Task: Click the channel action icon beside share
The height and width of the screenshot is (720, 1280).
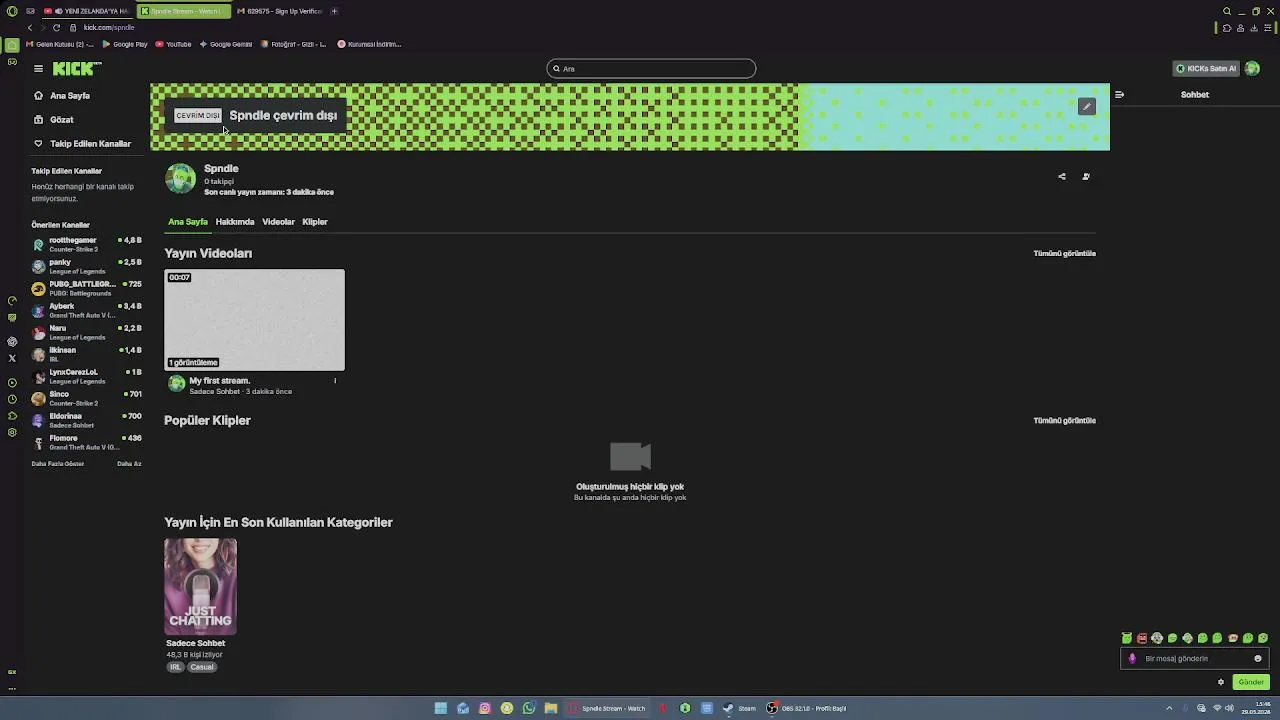Action: [1086, 177]
